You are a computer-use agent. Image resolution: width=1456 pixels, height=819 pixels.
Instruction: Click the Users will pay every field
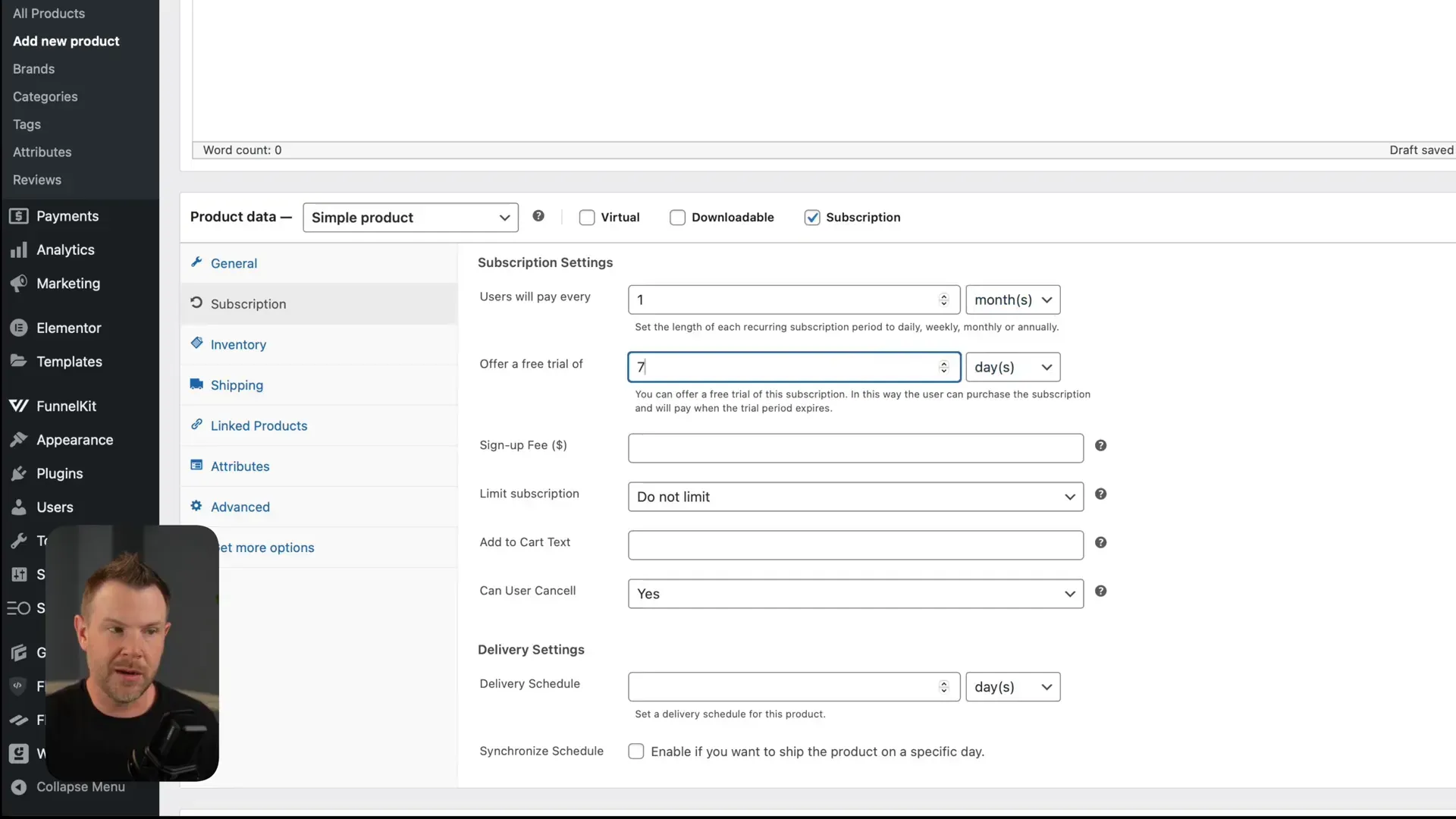click(794, 300)
